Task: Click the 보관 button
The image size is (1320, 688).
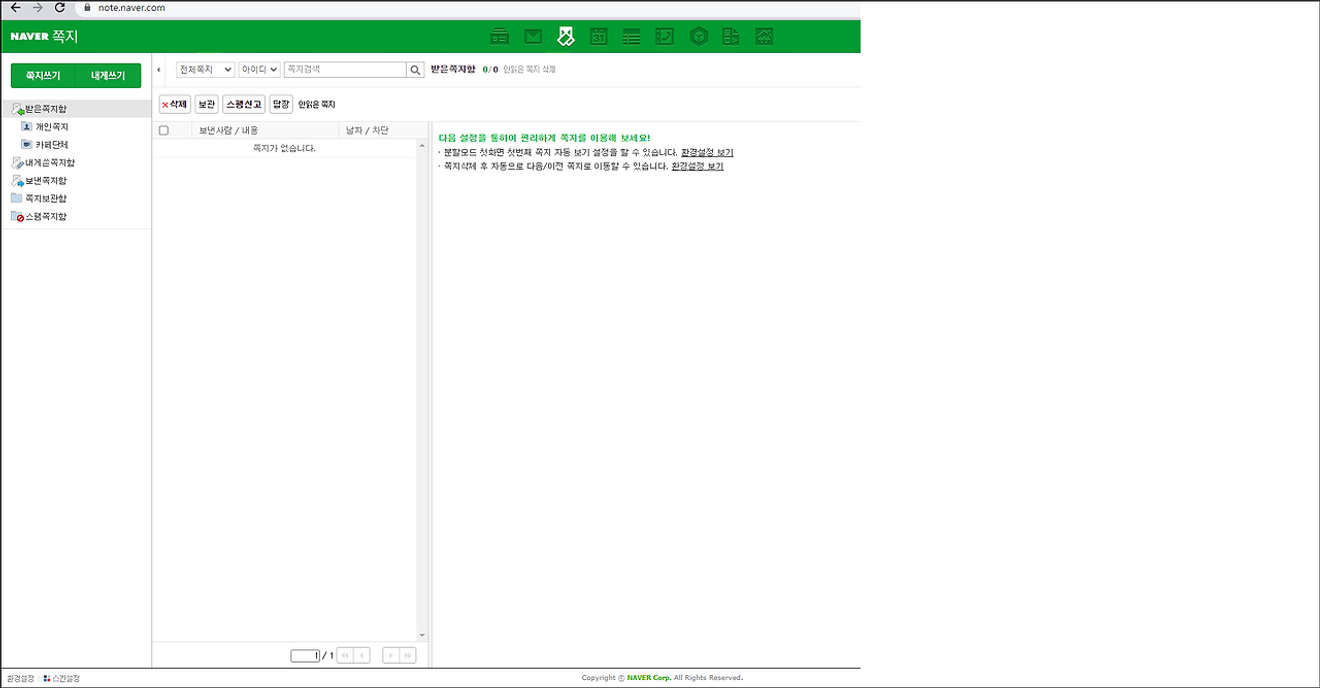Action: click(x=207, y=104)
